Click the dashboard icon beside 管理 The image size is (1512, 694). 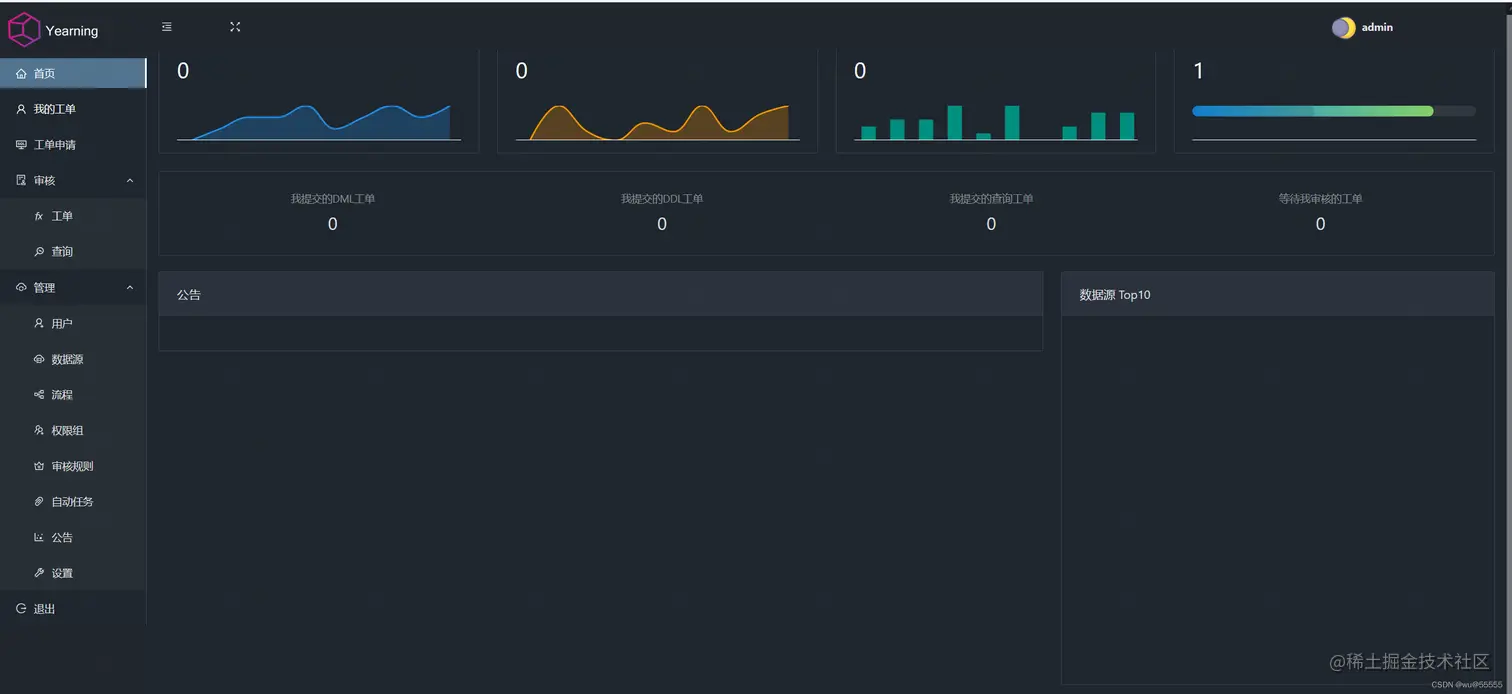coord(21,288)
